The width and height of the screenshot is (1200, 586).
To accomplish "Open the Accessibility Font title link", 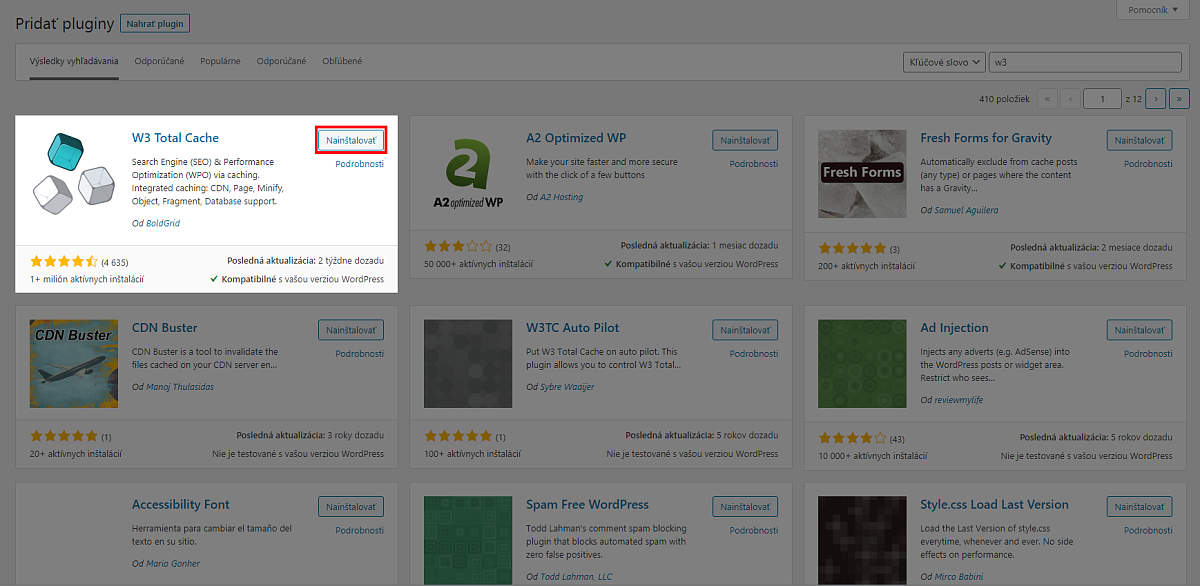I will point(181,505).
